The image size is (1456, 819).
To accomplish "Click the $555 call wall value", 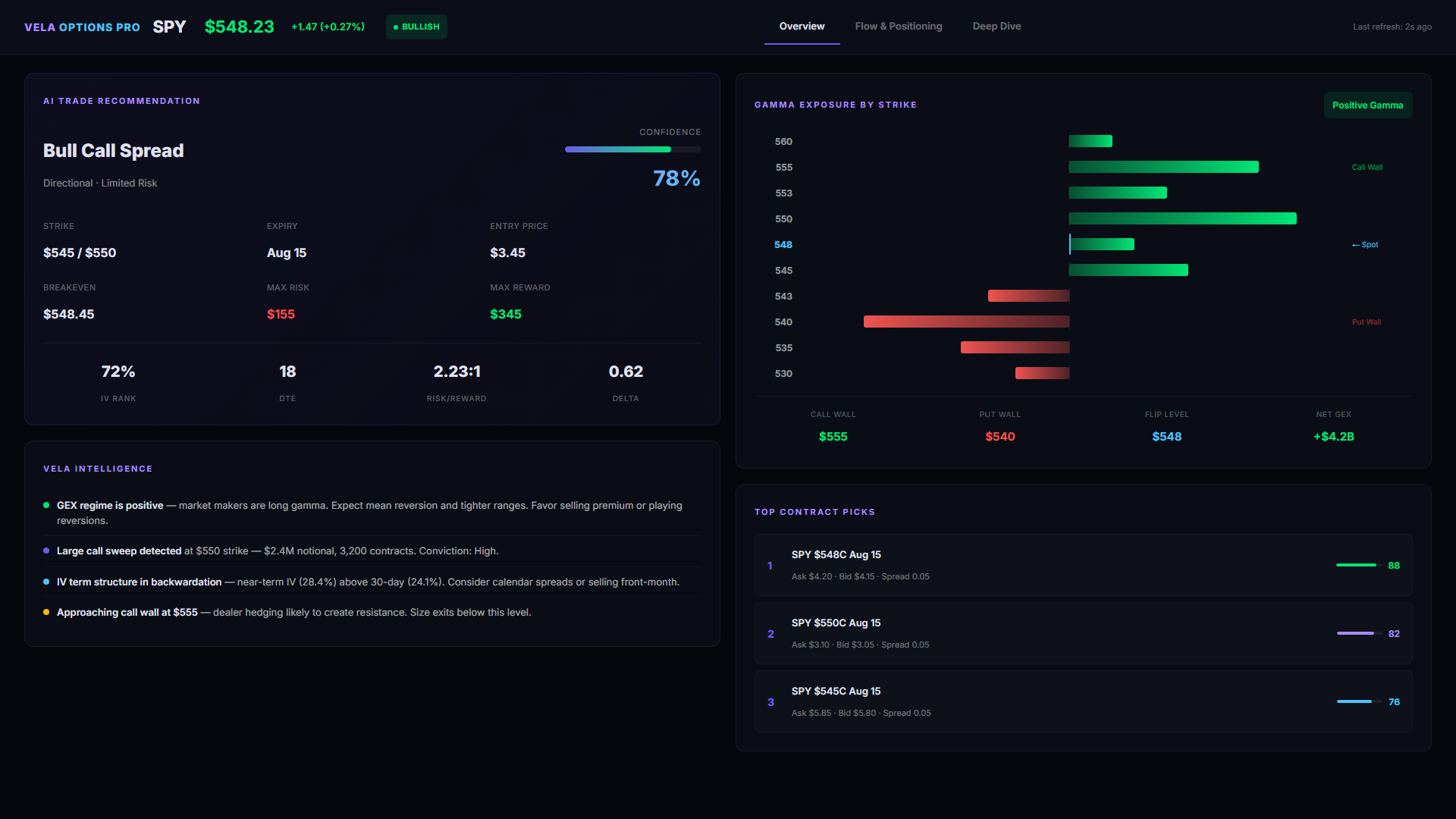I will coord(833,437).
